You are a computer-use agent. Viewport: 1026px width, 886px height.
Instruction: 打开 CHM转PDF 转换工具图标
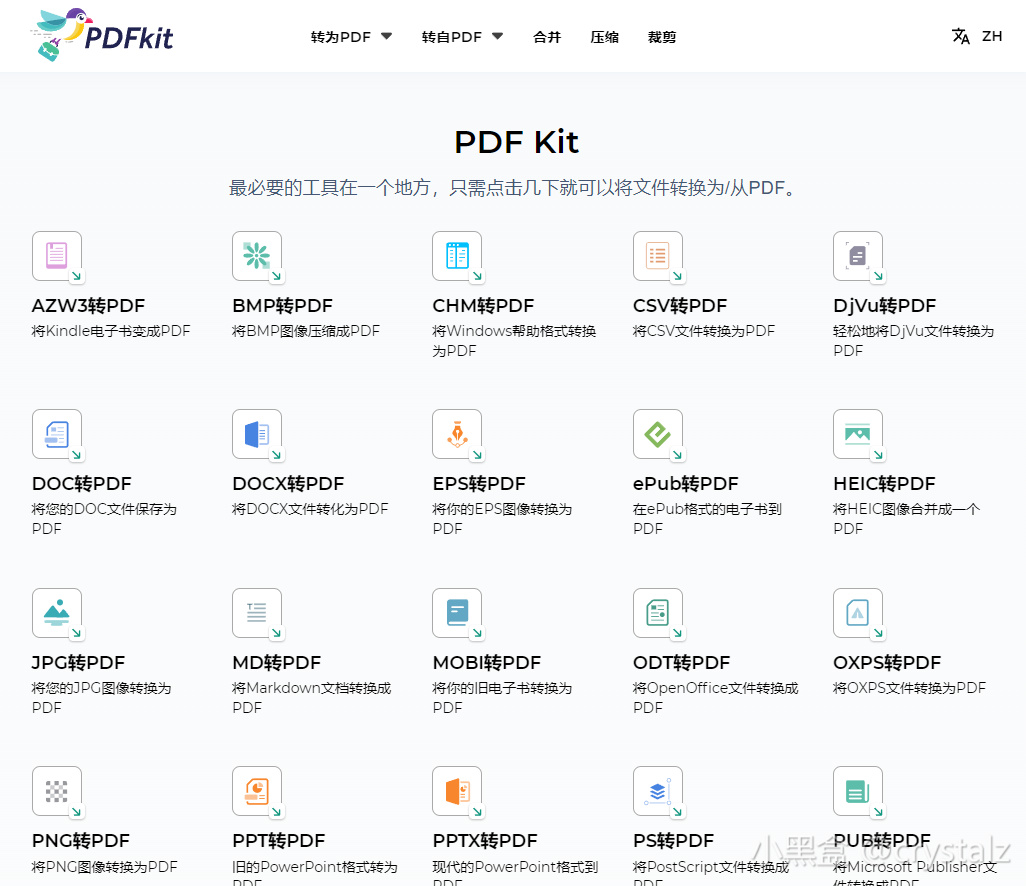pos(457,256)
